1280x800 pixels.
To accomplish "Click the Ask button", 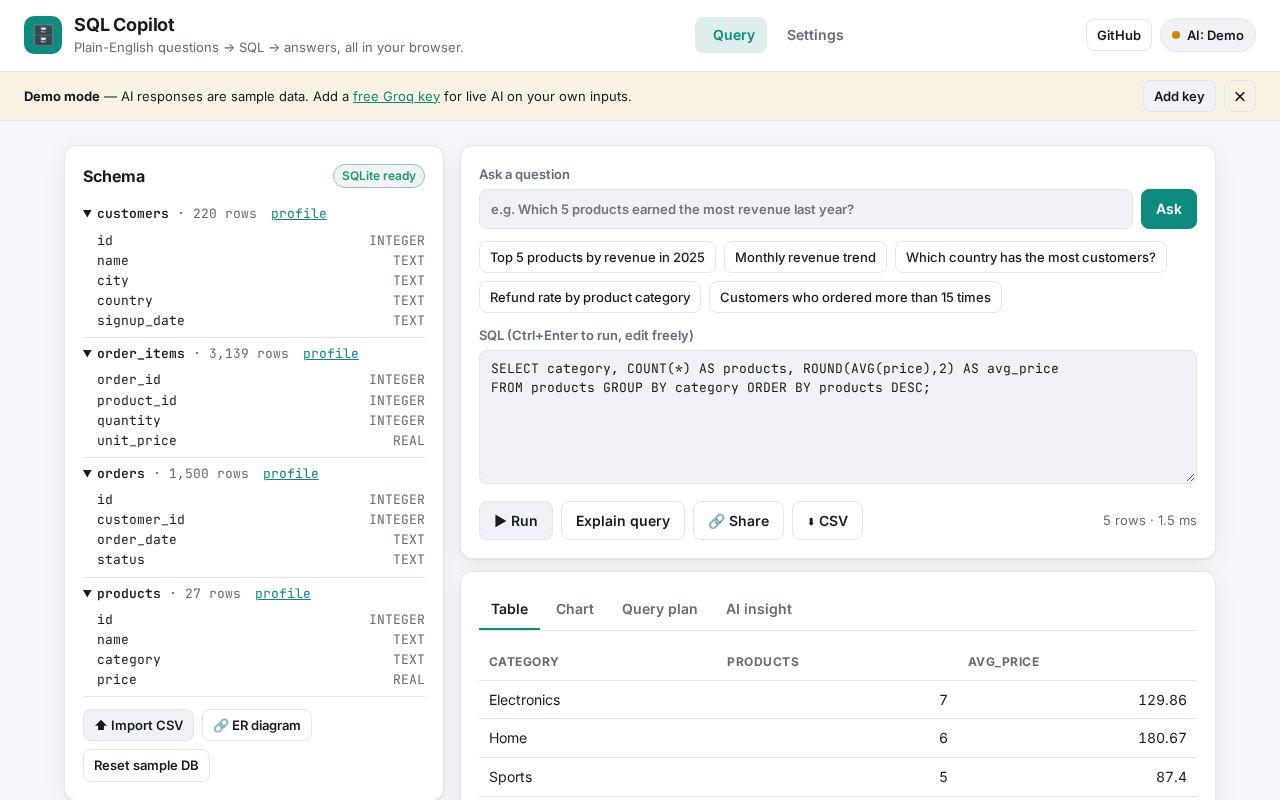I will tap(1169, 209).
